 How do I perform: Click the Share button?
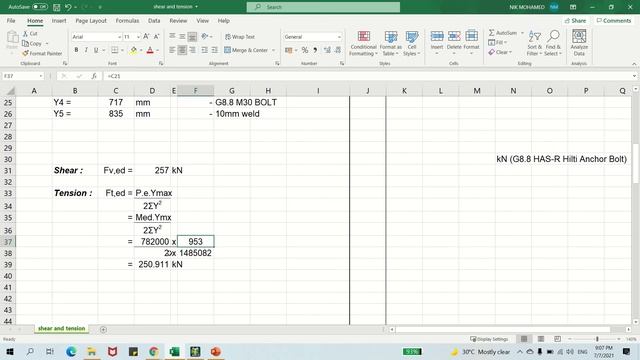[575, 20]
